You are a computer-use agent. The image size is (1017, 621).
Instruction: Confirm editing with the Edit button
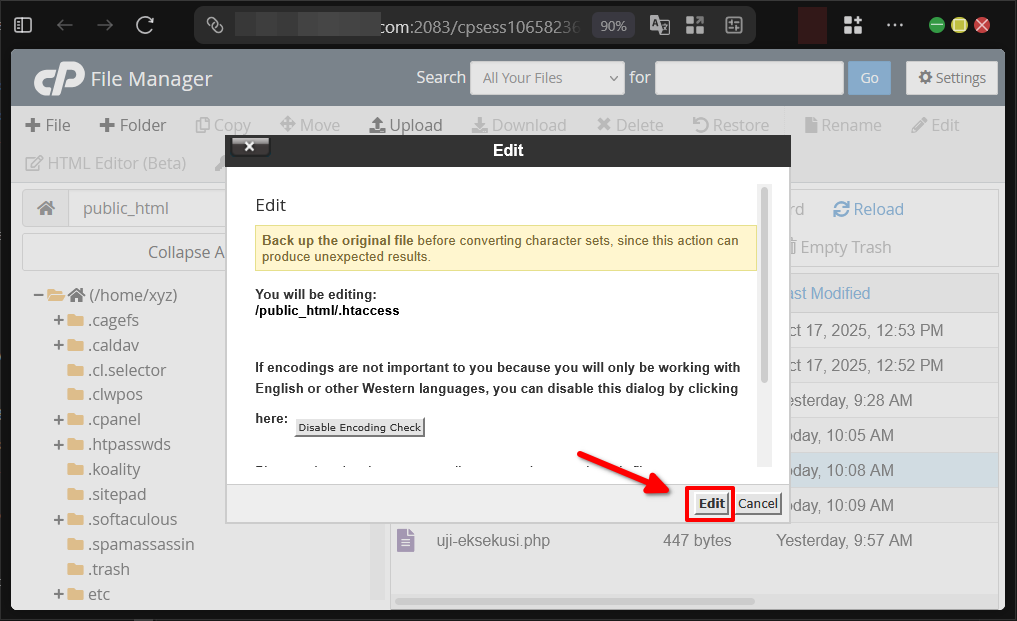(x=709, y=504)
